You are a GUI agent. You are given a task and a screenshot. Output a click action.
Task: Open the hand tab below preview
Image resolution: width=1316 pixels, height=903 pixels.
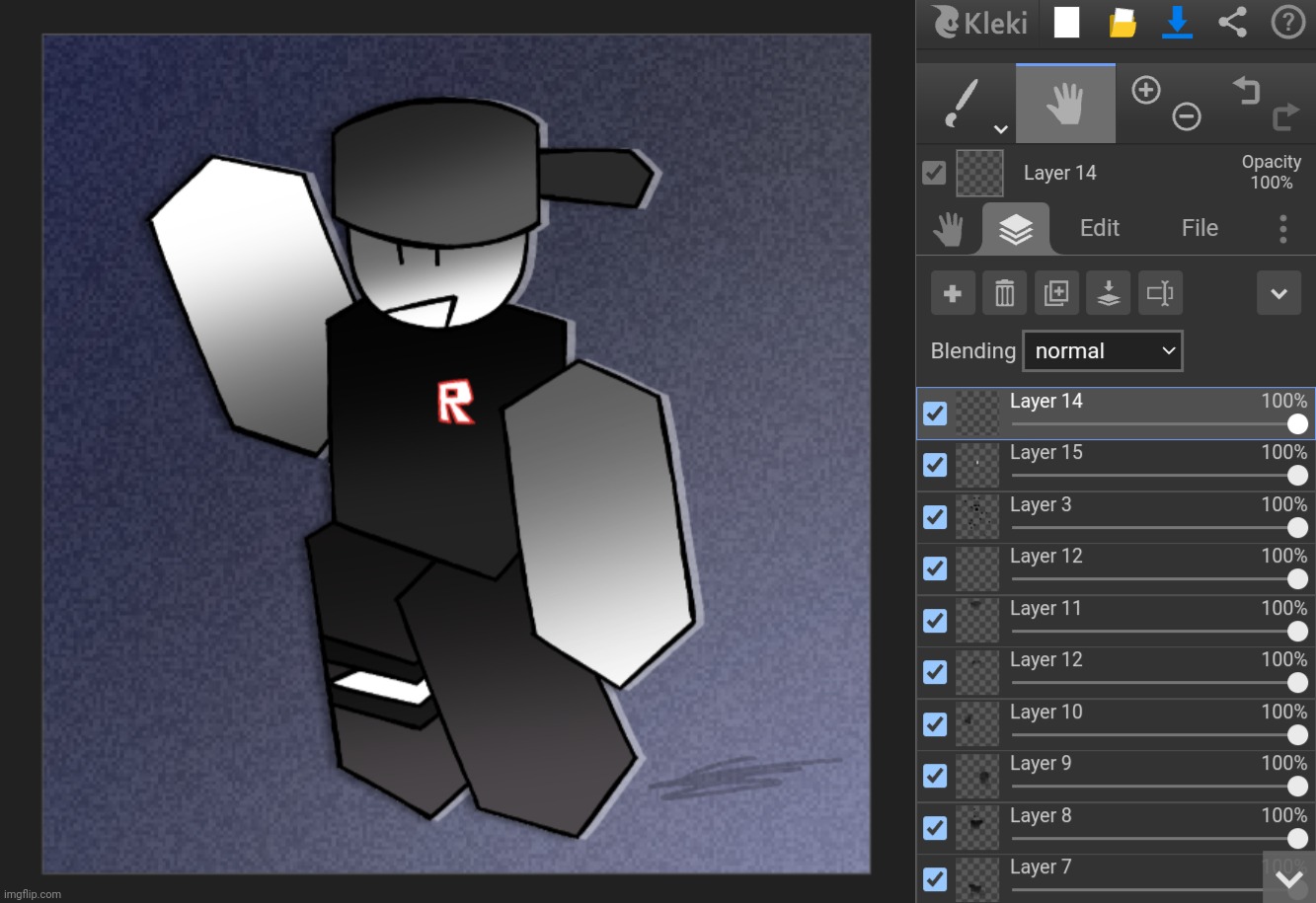coord(948,229)
